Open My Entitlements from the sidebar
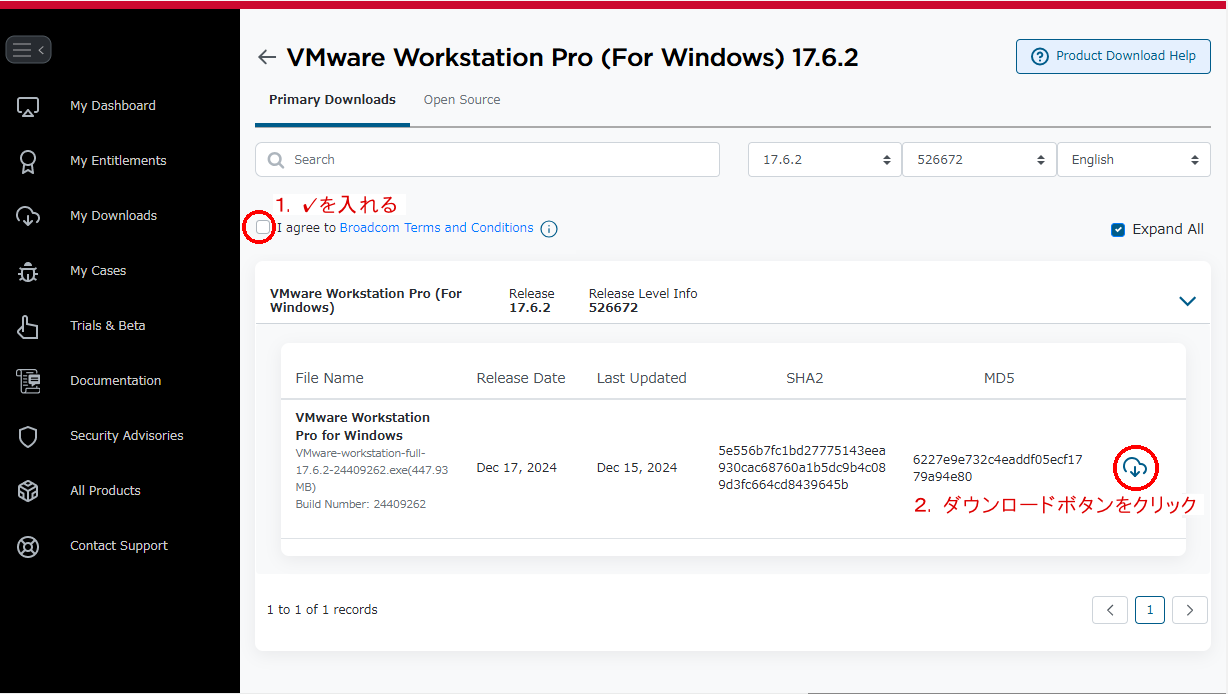 pyautogui.click(x=118, y=161)
